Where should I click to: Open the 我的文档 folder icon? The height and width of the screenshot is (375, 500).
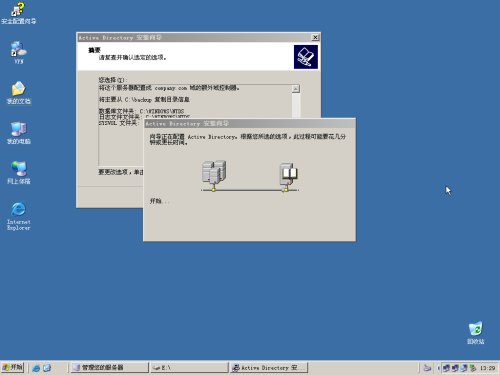coord(19,93)
